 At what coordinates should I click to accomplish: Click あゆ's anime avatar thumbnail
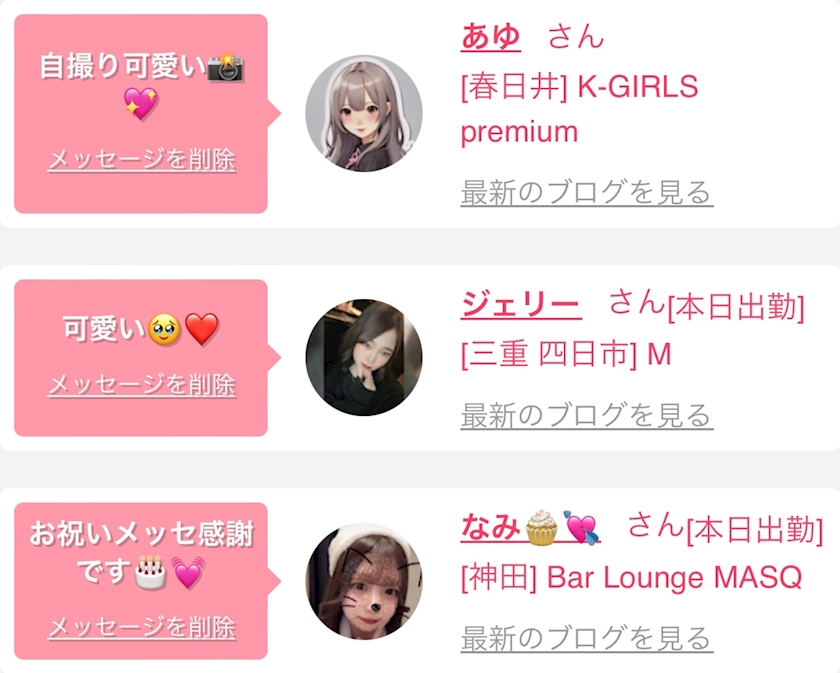(364, 113)
